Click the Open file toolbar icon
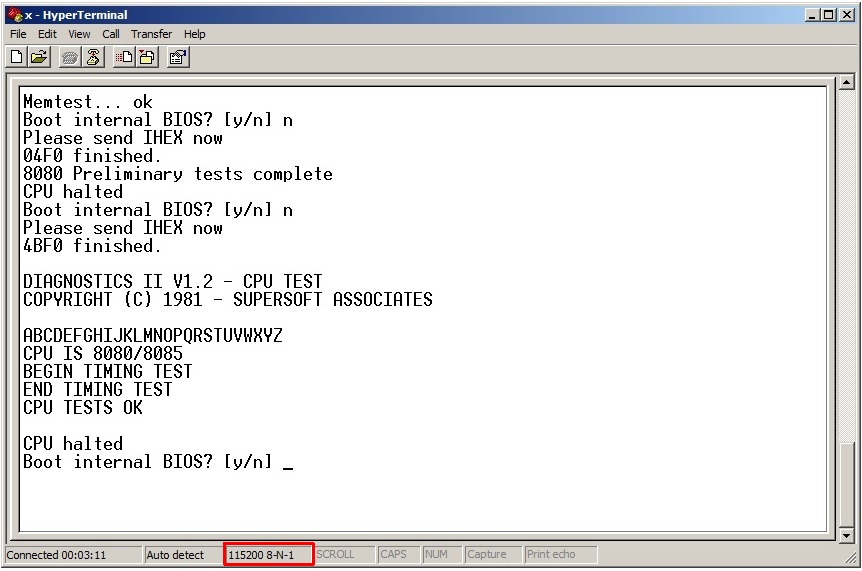This screenshot has width=862, height=571. point(39,57)
